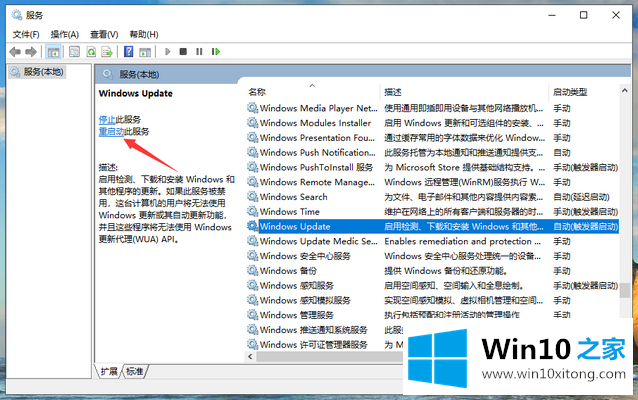The width and height of the screenshot is (638, 400).
Task: Stop service with the square icon
Action: [183, 52]
